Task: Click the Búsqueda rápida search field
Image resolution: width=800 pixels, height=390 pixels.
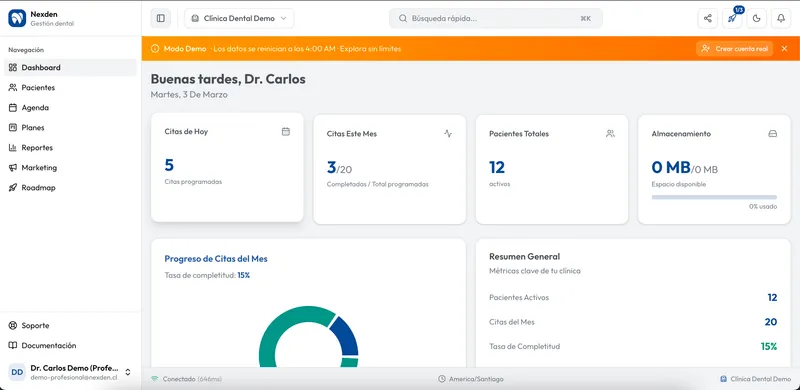Action: (x=495, y=18)
